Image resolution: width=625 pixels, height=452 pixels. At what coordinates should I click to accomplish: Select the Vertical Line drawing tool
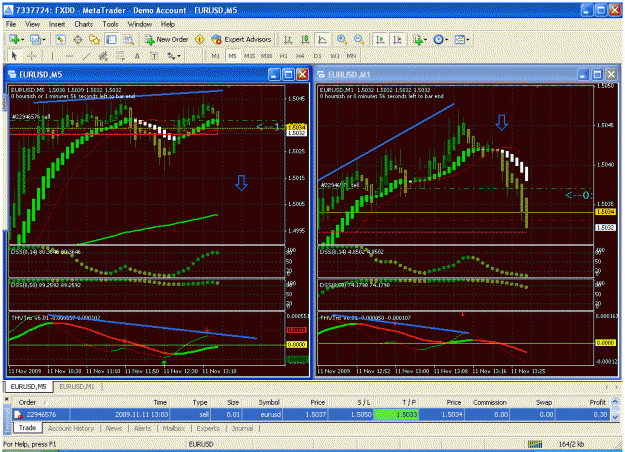pyautogui.click(x=52, y=56)
